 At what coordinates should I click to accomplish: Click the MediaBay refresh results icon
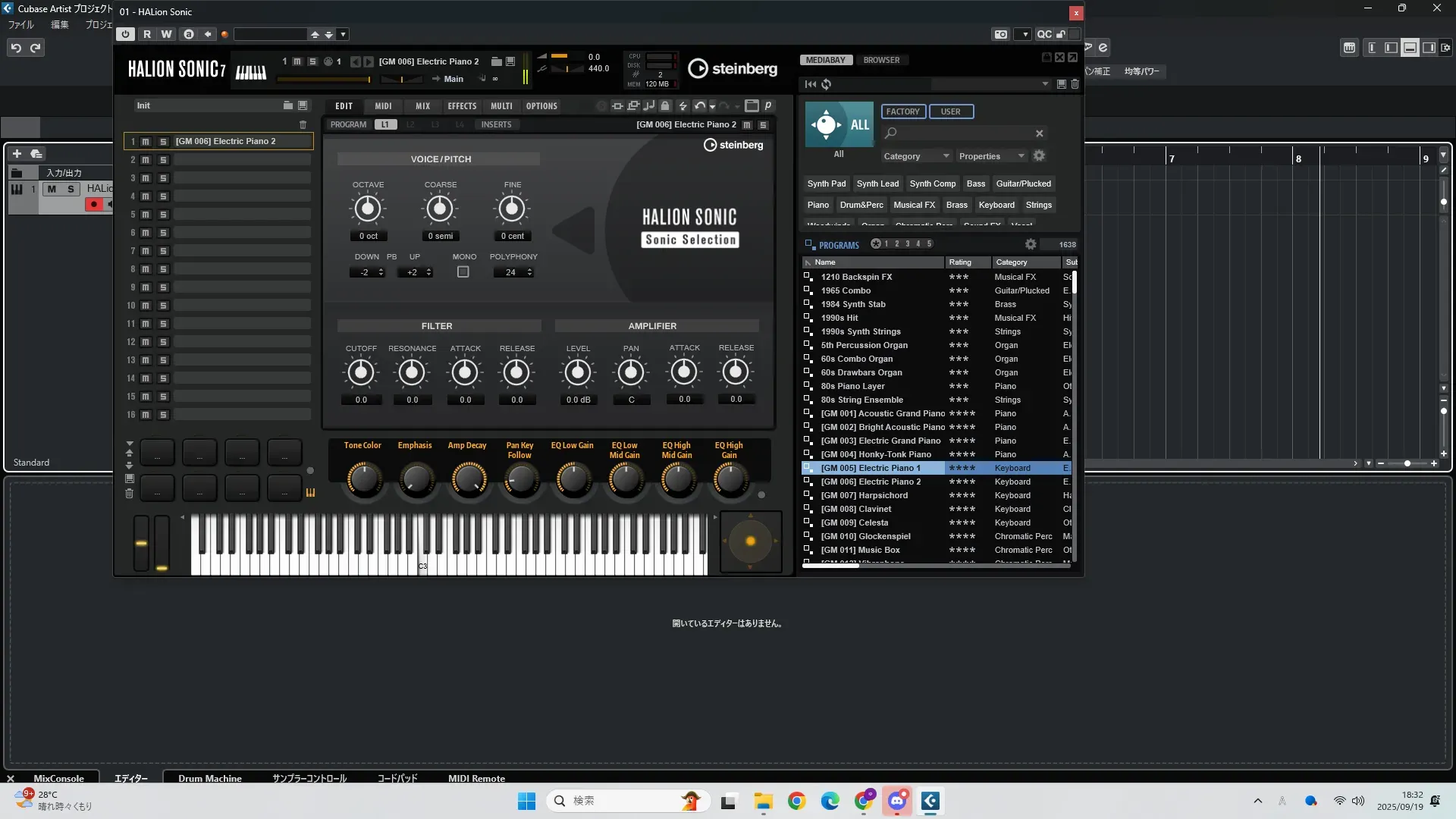click(x=827, y=84)
